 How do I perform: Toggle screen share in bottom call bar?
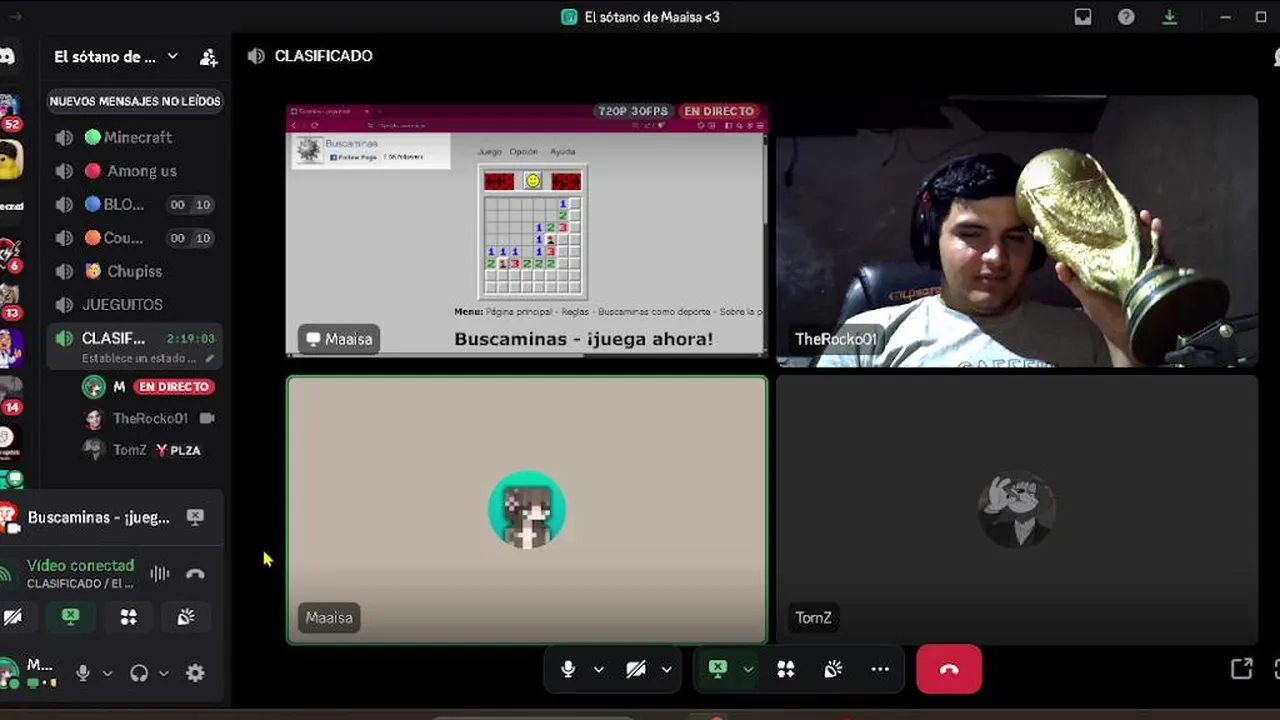(x=718, y=670)
